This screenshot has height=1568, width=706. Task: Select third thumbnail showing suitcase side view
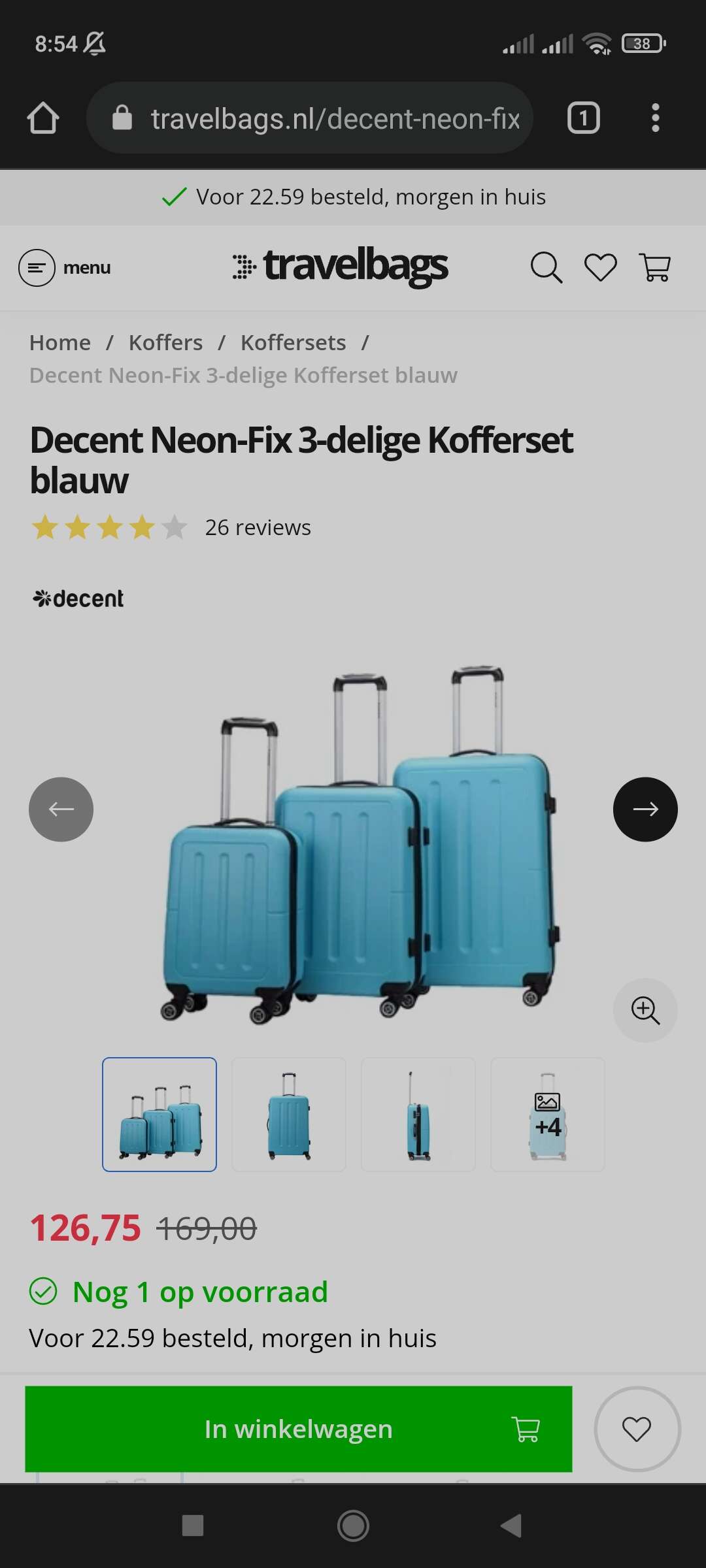(418, 1115)
